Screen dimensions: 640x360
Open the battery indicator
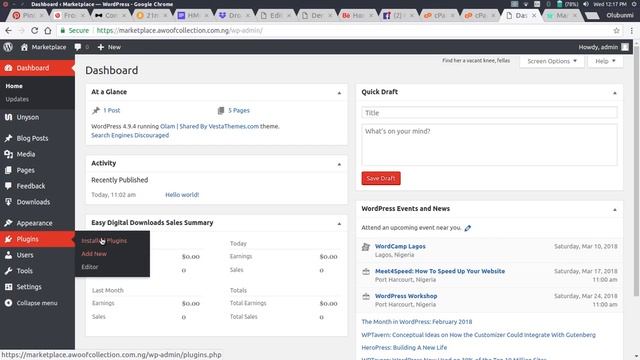point(560,4)
